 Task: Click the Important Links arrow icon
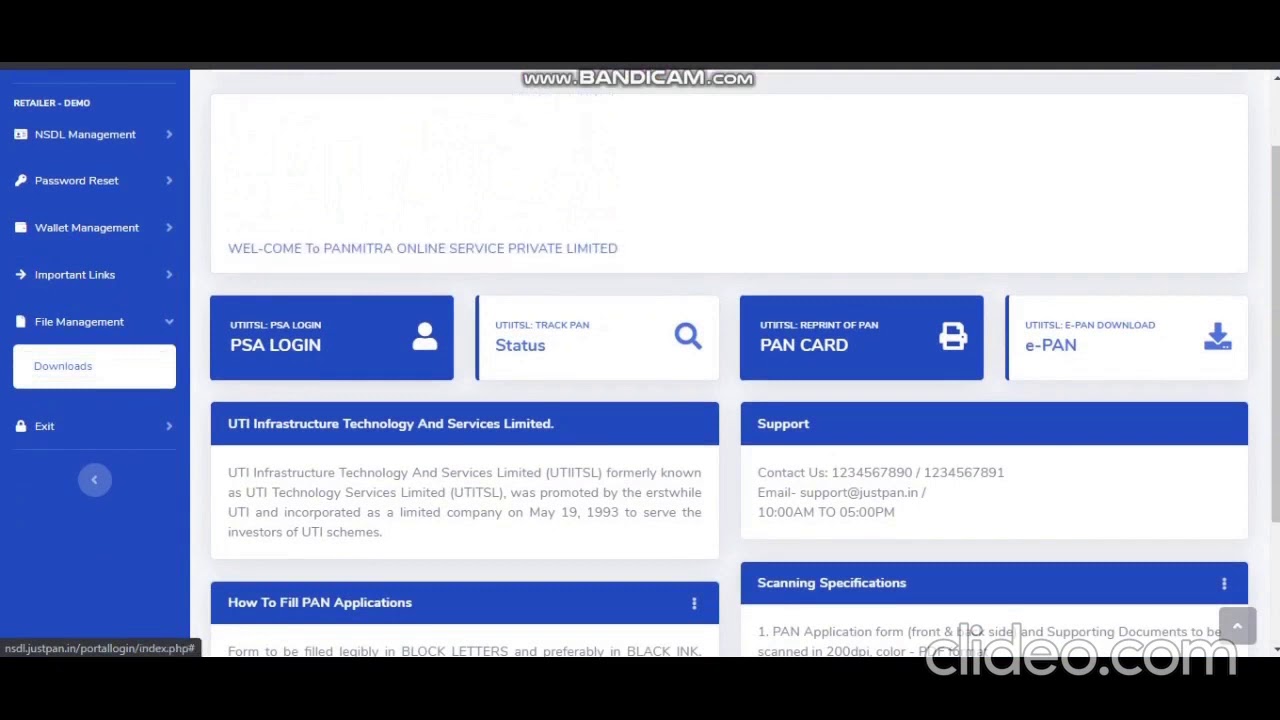click(20, 275)
